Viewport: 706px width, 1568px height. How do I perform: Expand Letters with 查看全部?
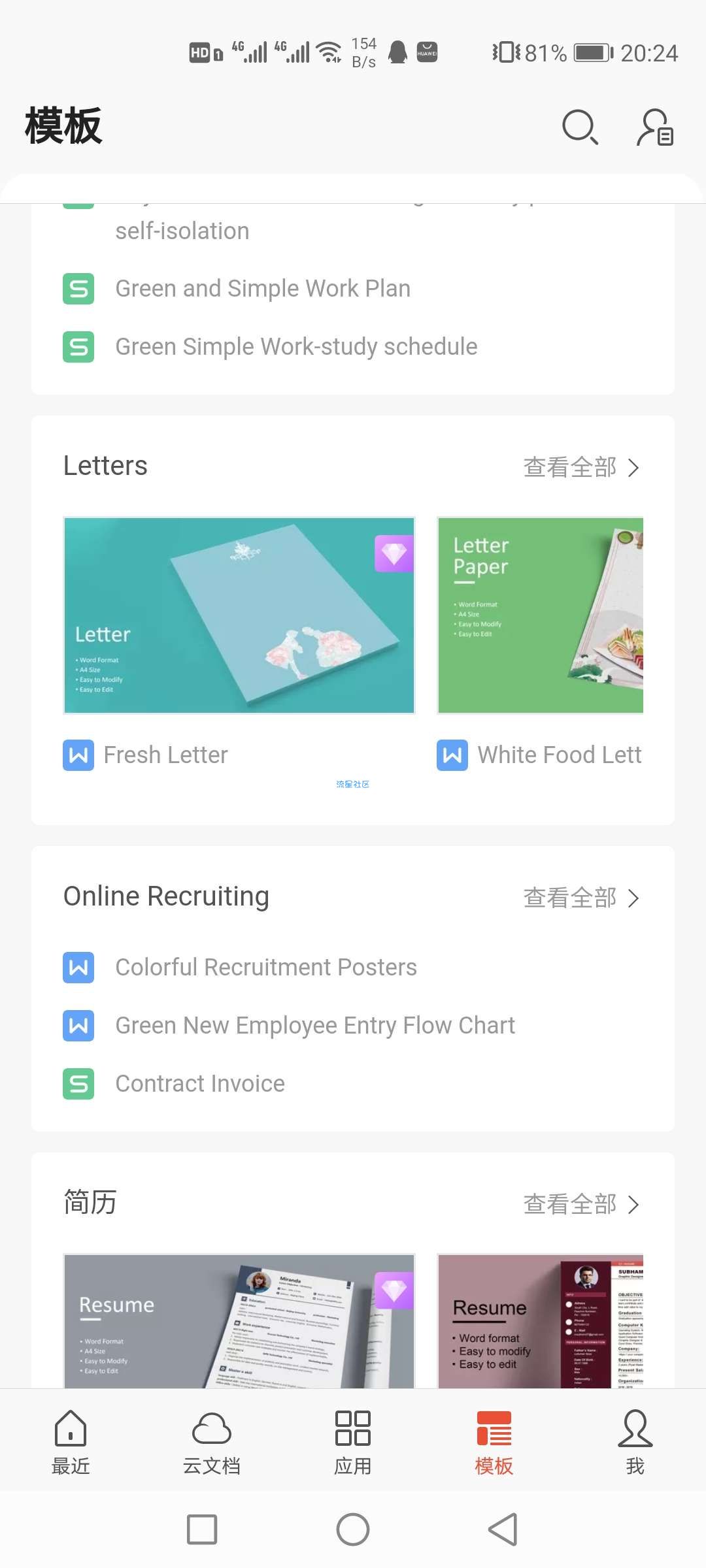[581, 467]
